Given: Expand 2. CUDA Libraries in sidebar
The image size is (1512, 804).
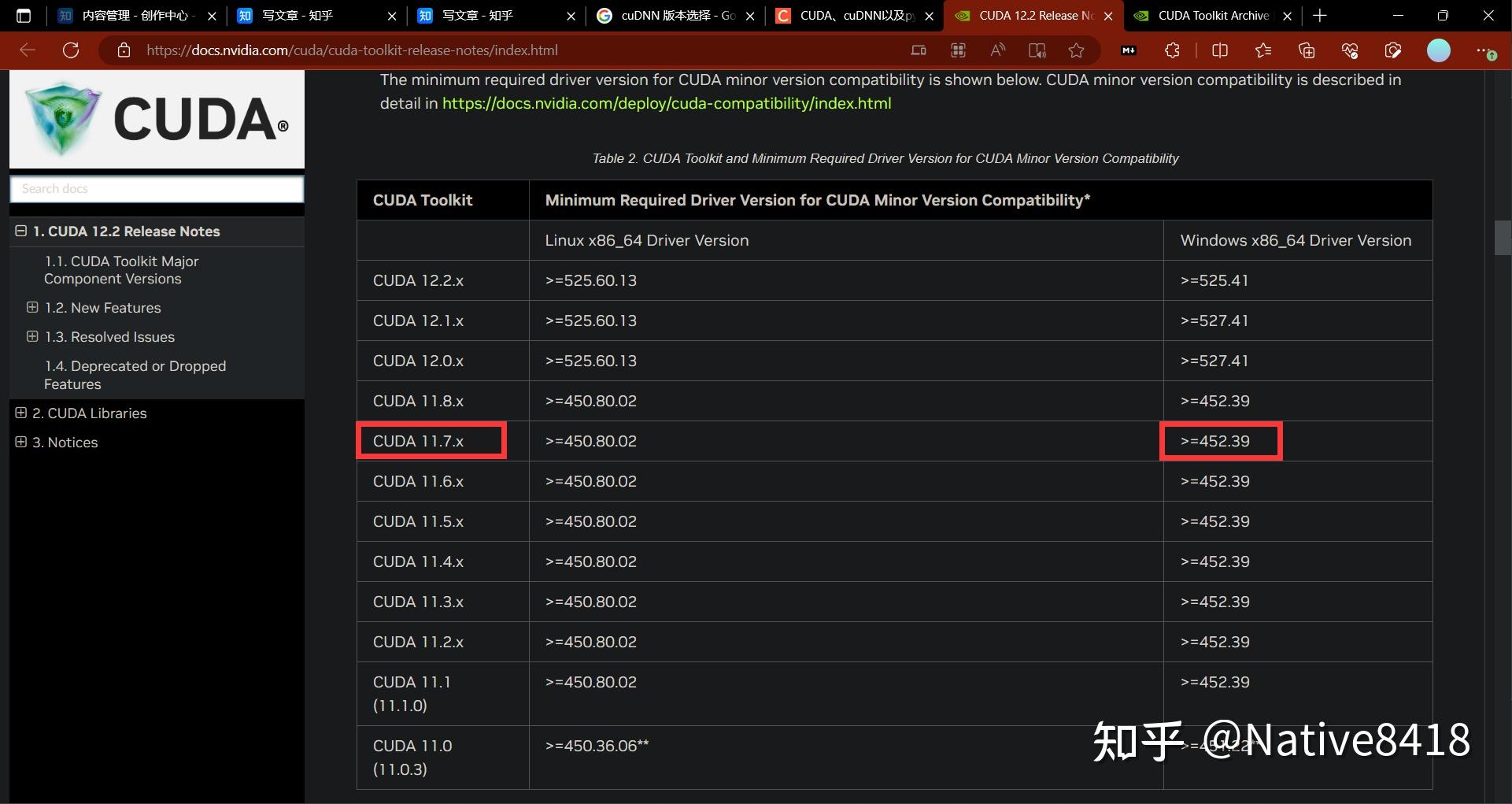Looking at the screenshot, I should (20, 413).
